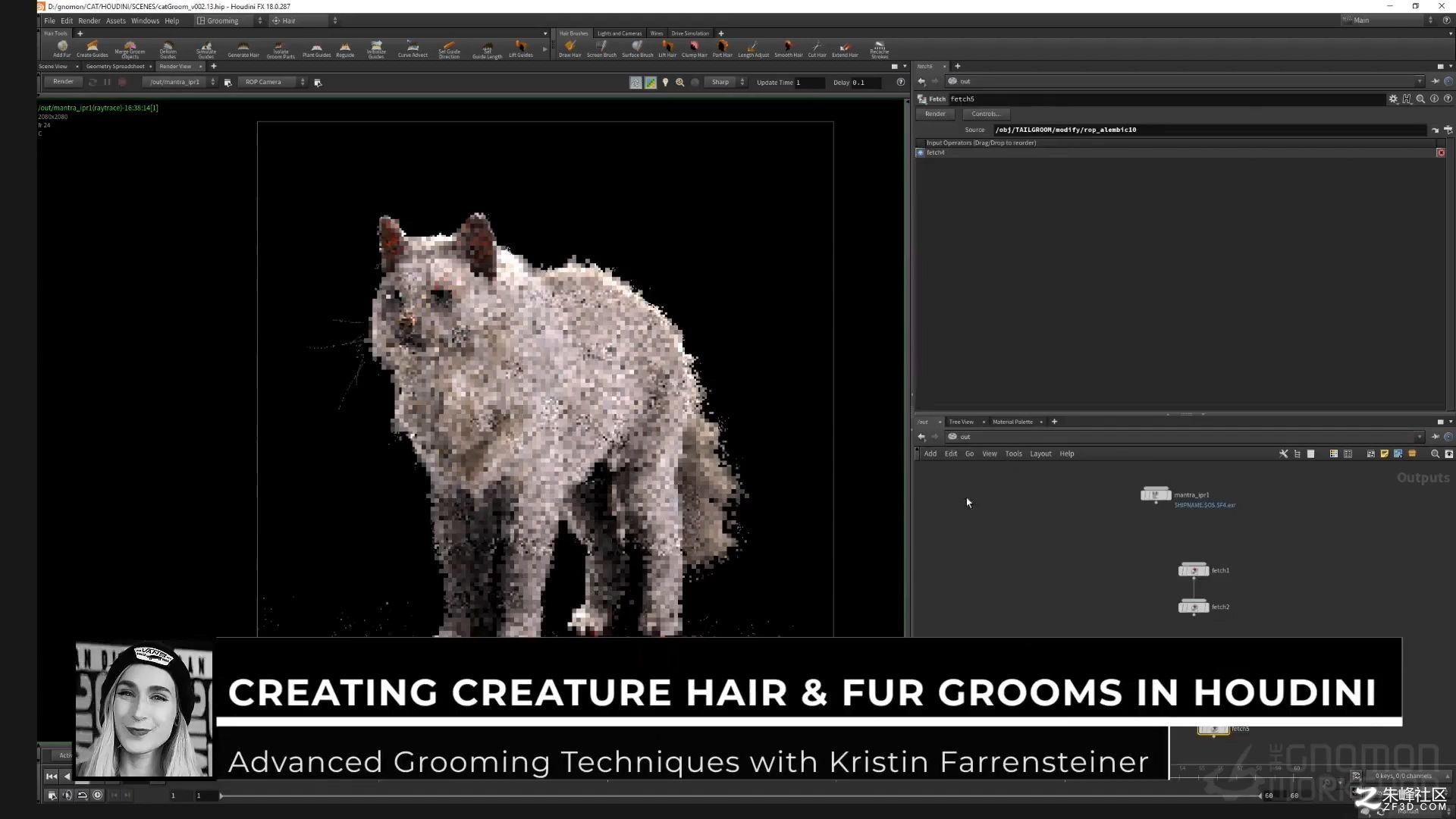Click the Update Time input field

click(x=809, y=82)
